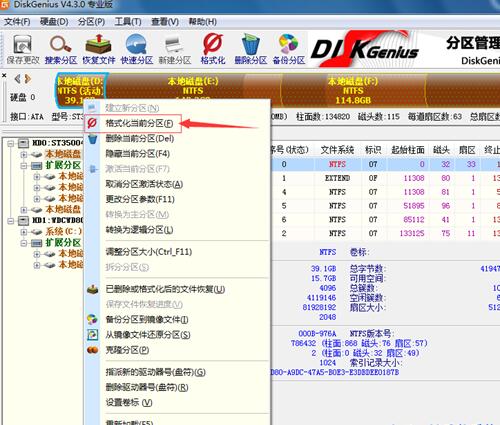Expand the 系统(C:) tree node
The height and width of the screenshot is (425, 500).
point(24,232)
